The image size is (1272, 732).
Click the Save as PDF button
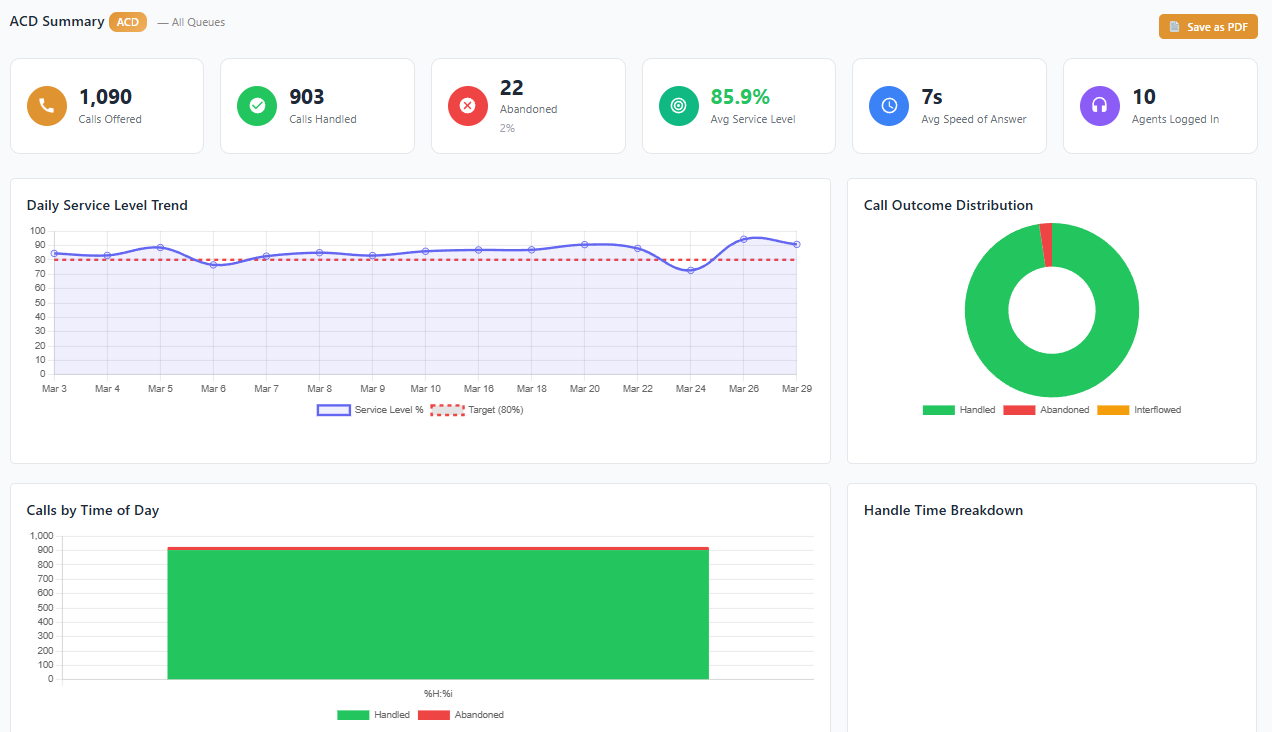pyautogui.click(x=1208, y=26)
